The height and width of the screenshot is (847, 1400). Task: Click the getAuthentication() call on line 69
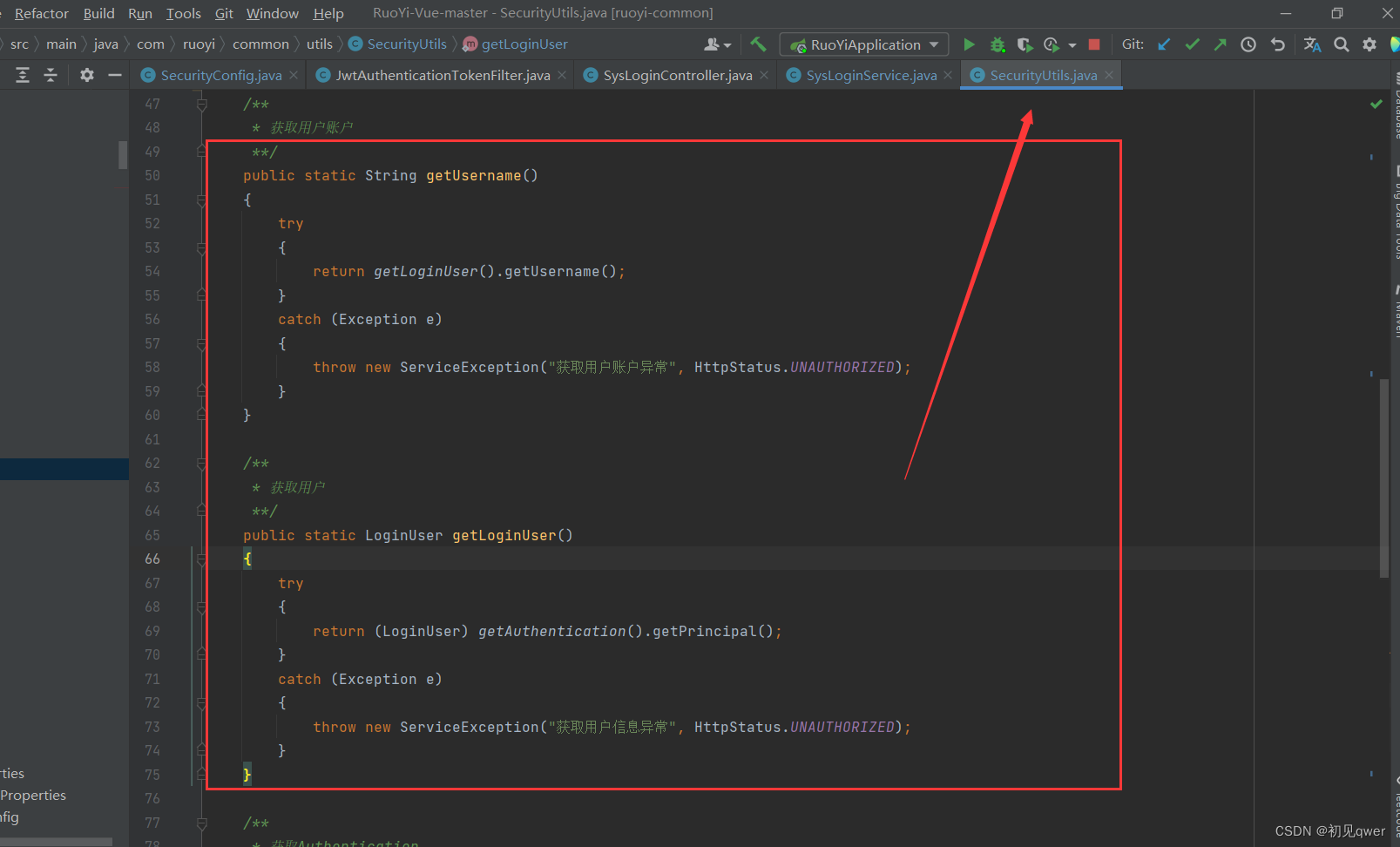(x=560, y=631)
